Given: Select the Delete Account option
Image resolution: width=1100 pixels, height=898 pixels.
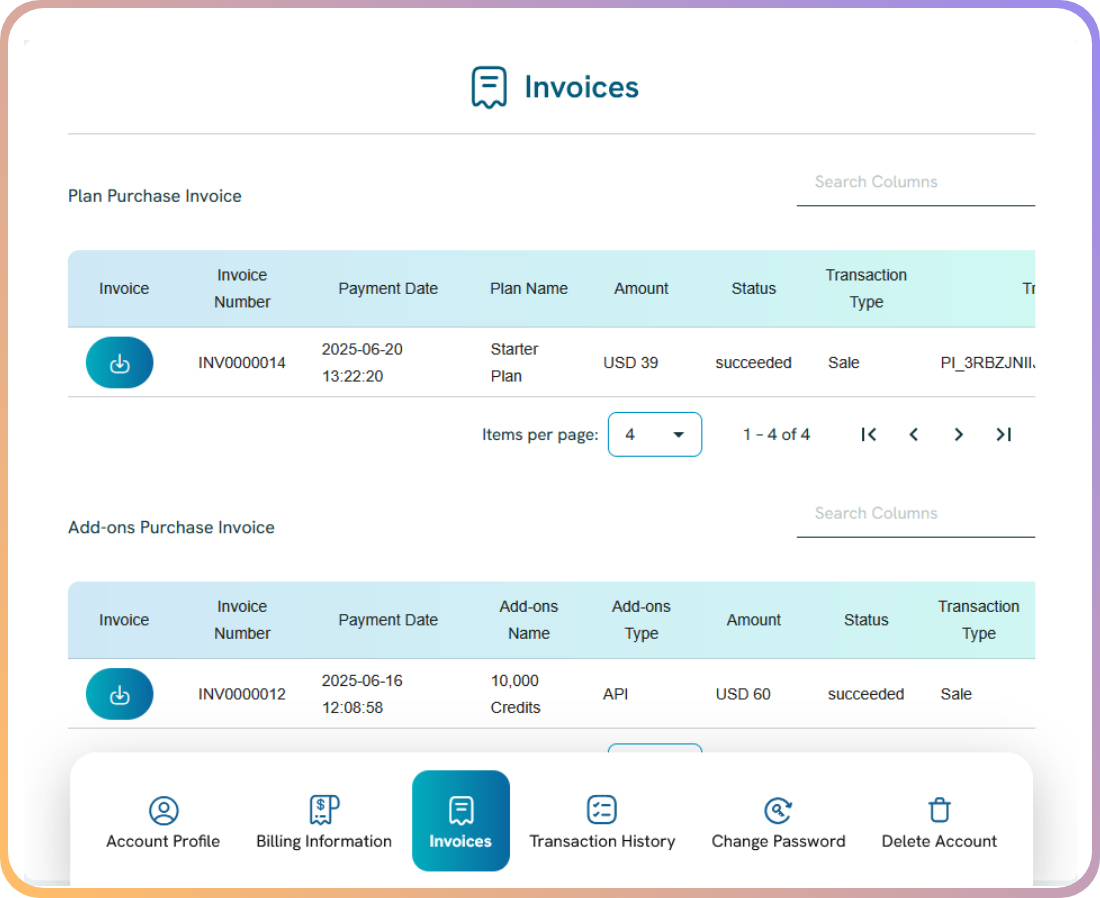Looking at the screenshot, I should (939, 823).
